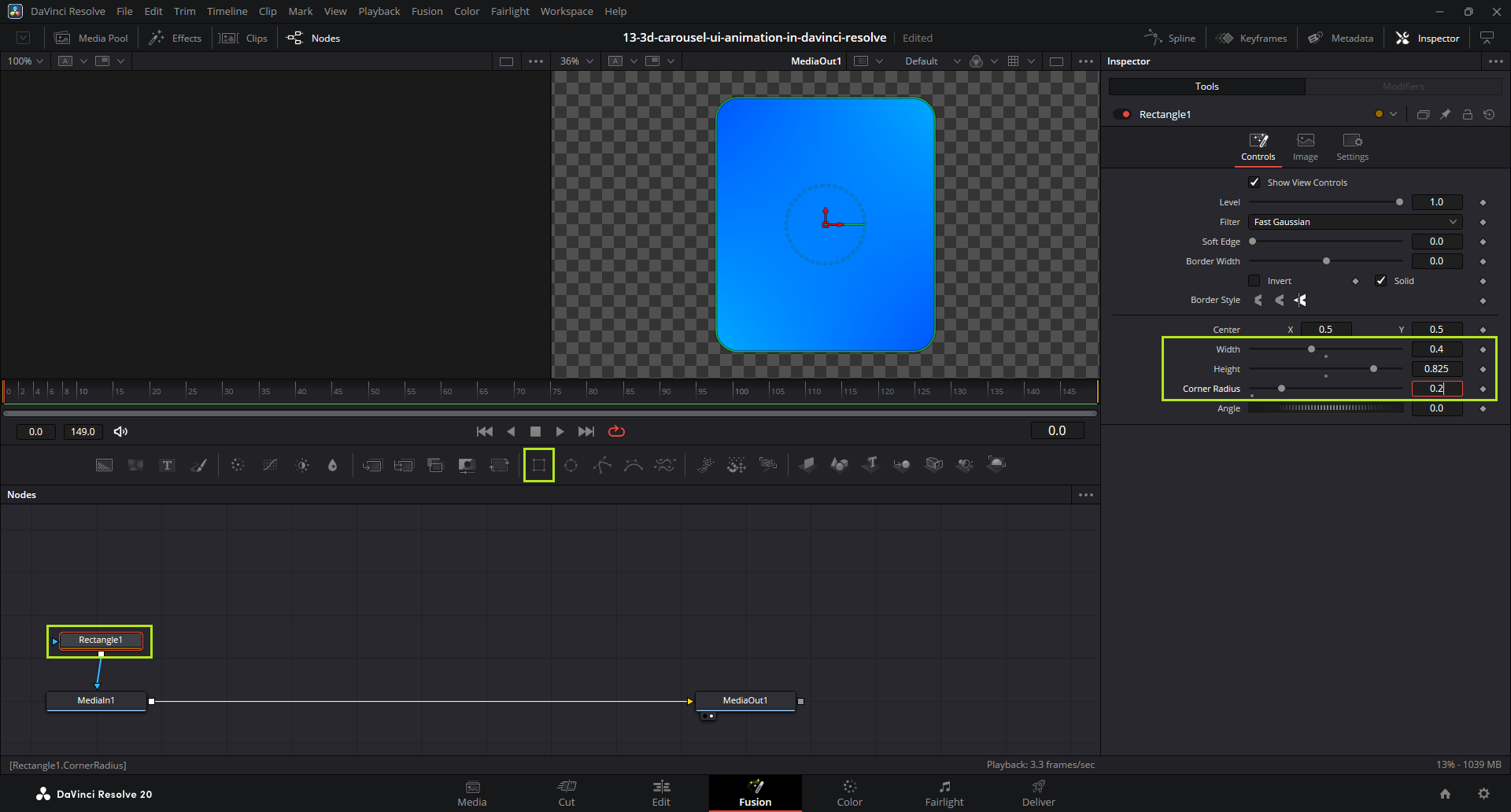Click the loop playback icon
Image resolution: width=1511 pixels, height=812 pixels.
[616, 431]
